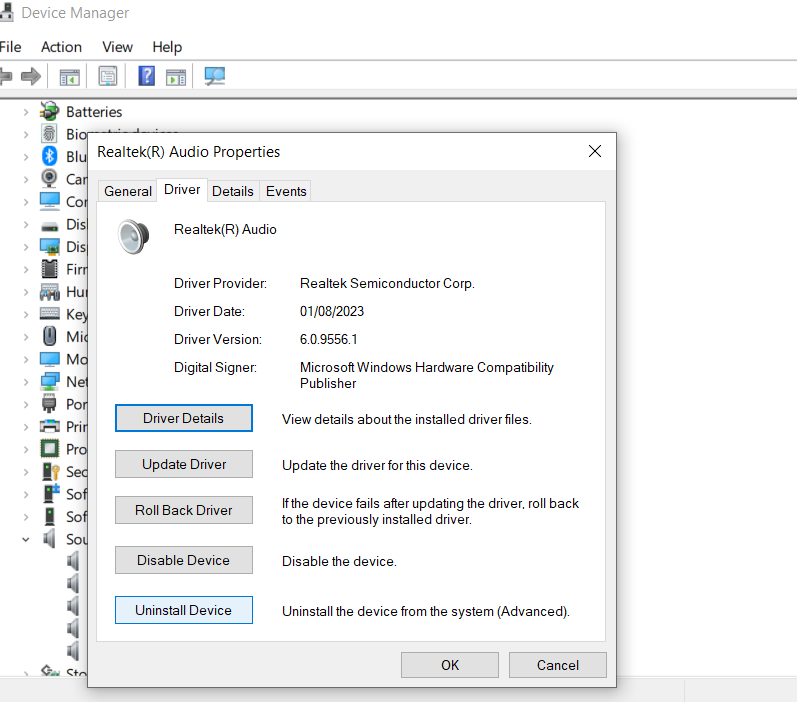
Task: Click the Update Driver button
Action: (x=183, y=464)
